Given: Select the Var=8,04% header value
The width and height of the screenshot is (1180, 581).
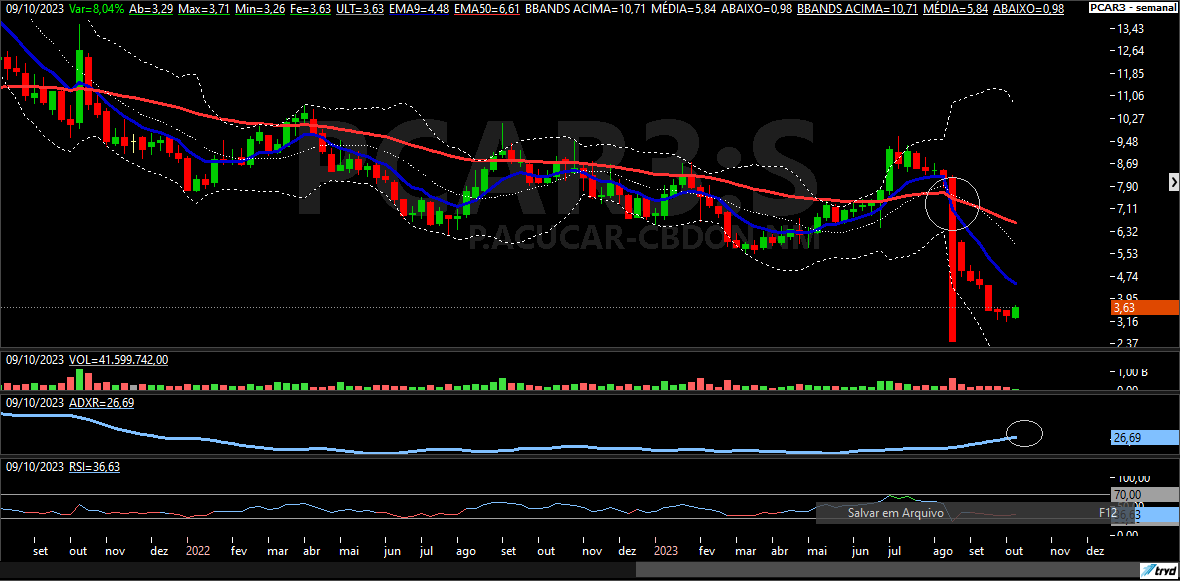Looking at the screenshot, I should (x=96, y=9).
